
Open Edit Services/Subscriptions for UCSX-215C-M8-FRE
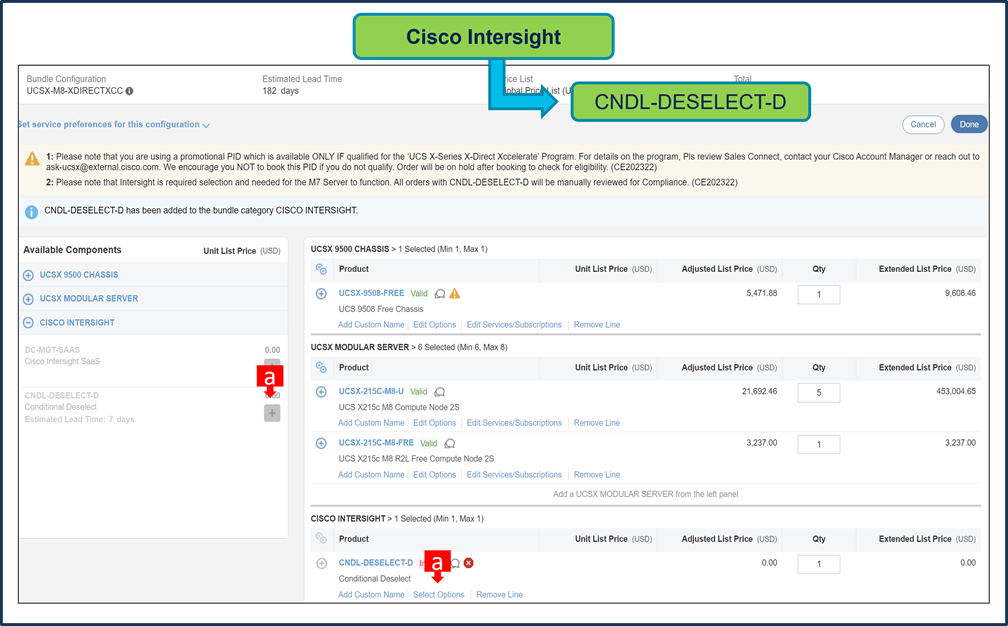514,474
